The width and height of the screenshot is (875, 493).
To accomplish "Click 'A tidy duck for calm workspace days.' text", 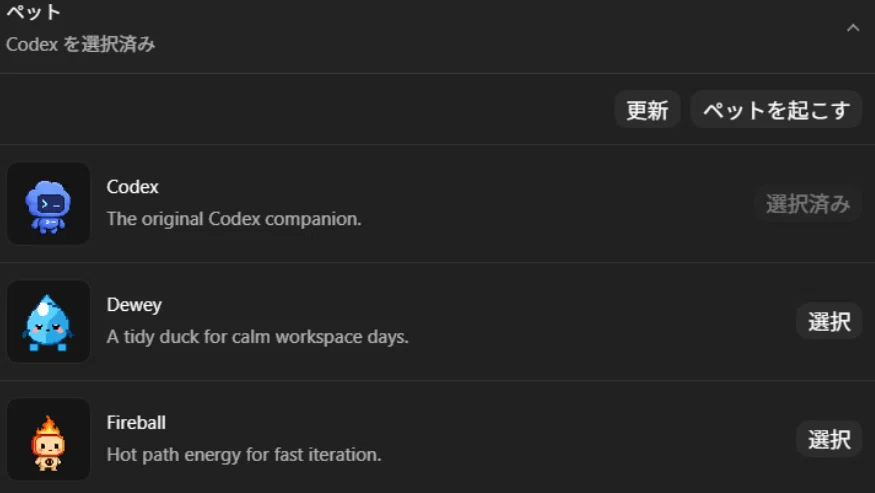I will [257, 337].
